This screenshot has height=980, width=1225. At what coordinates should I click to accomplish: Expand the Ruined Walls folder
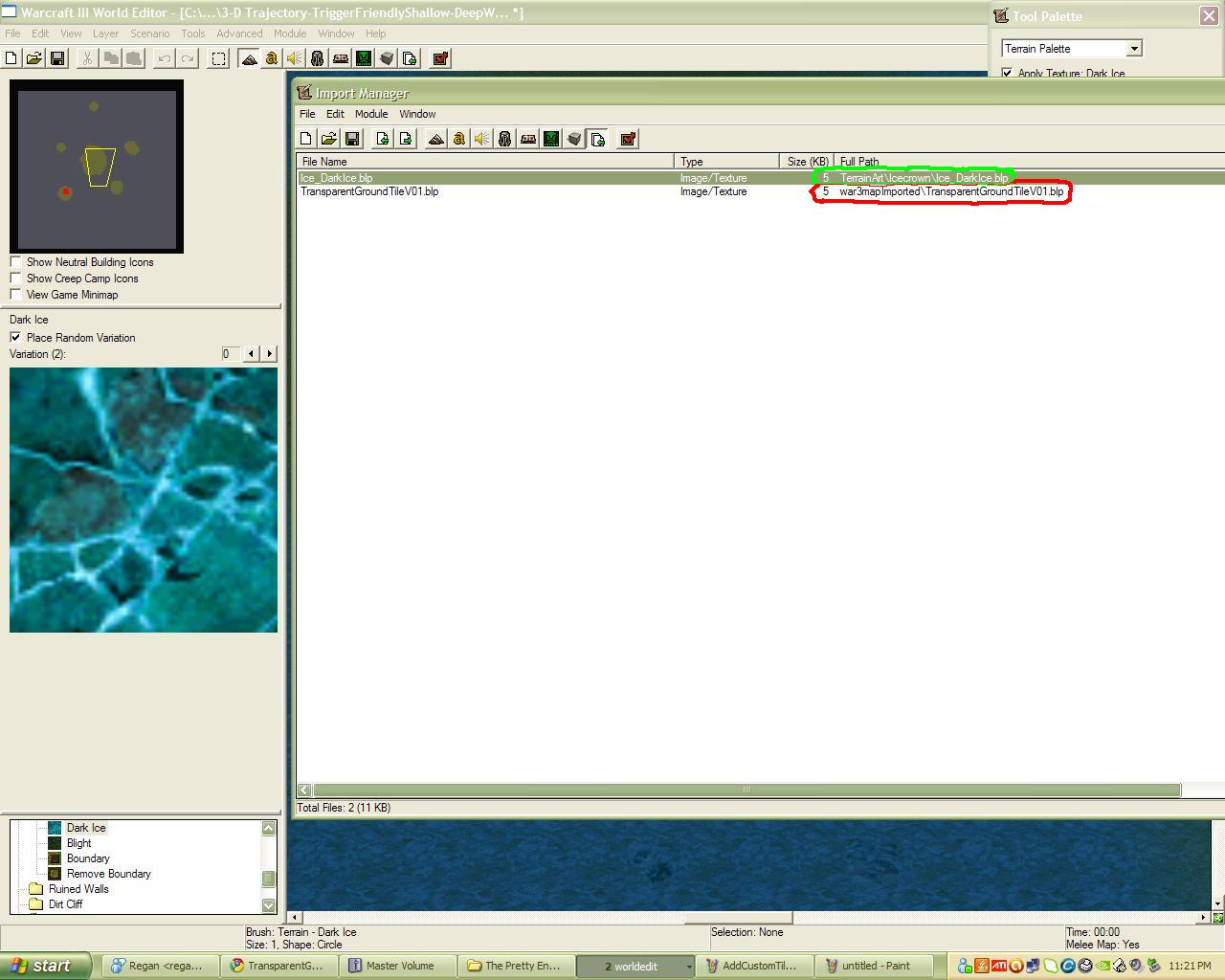tap(78, 888)
